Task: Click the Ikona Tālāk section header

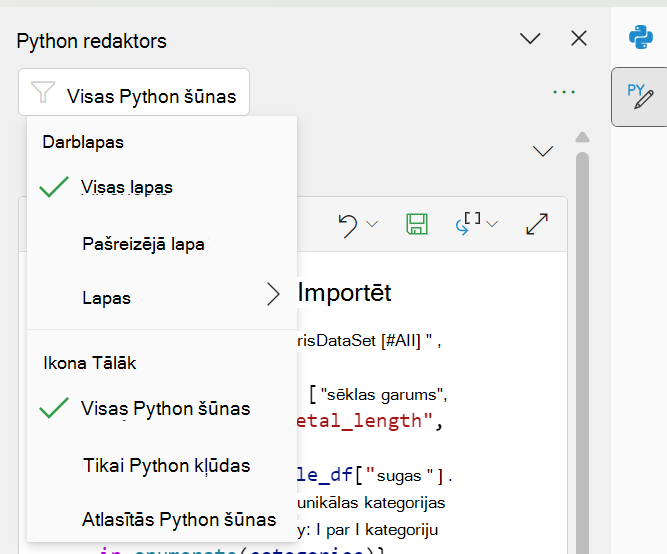Action: [x=90, y=363]
